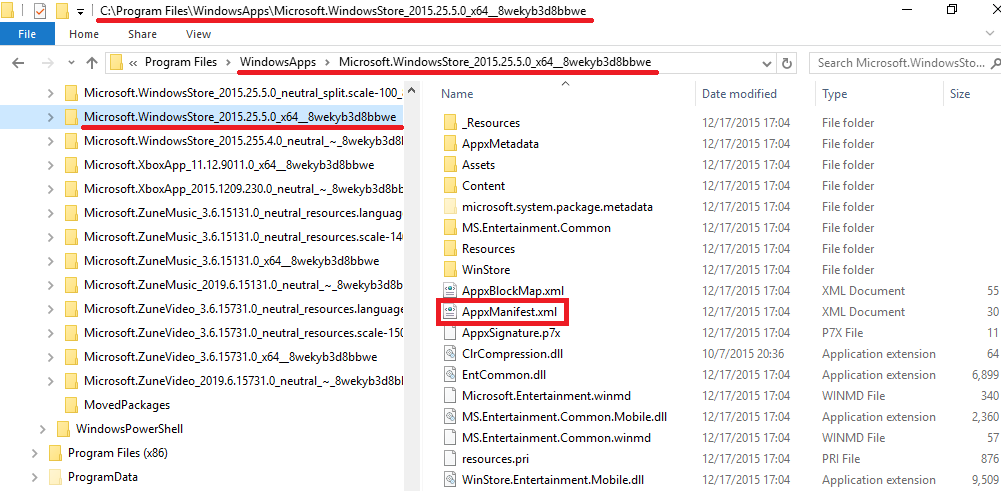Refresh the current folder view
The width and height of the screenshot is (1001, 491).
point(787,63)
